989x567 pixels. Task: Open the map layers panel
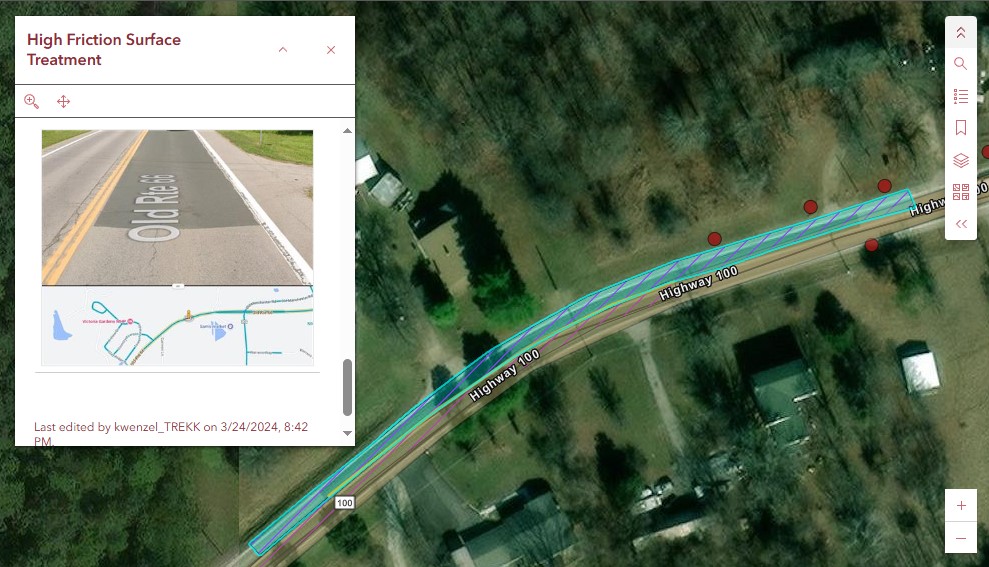pyautogui.click(x=960, y=160)
